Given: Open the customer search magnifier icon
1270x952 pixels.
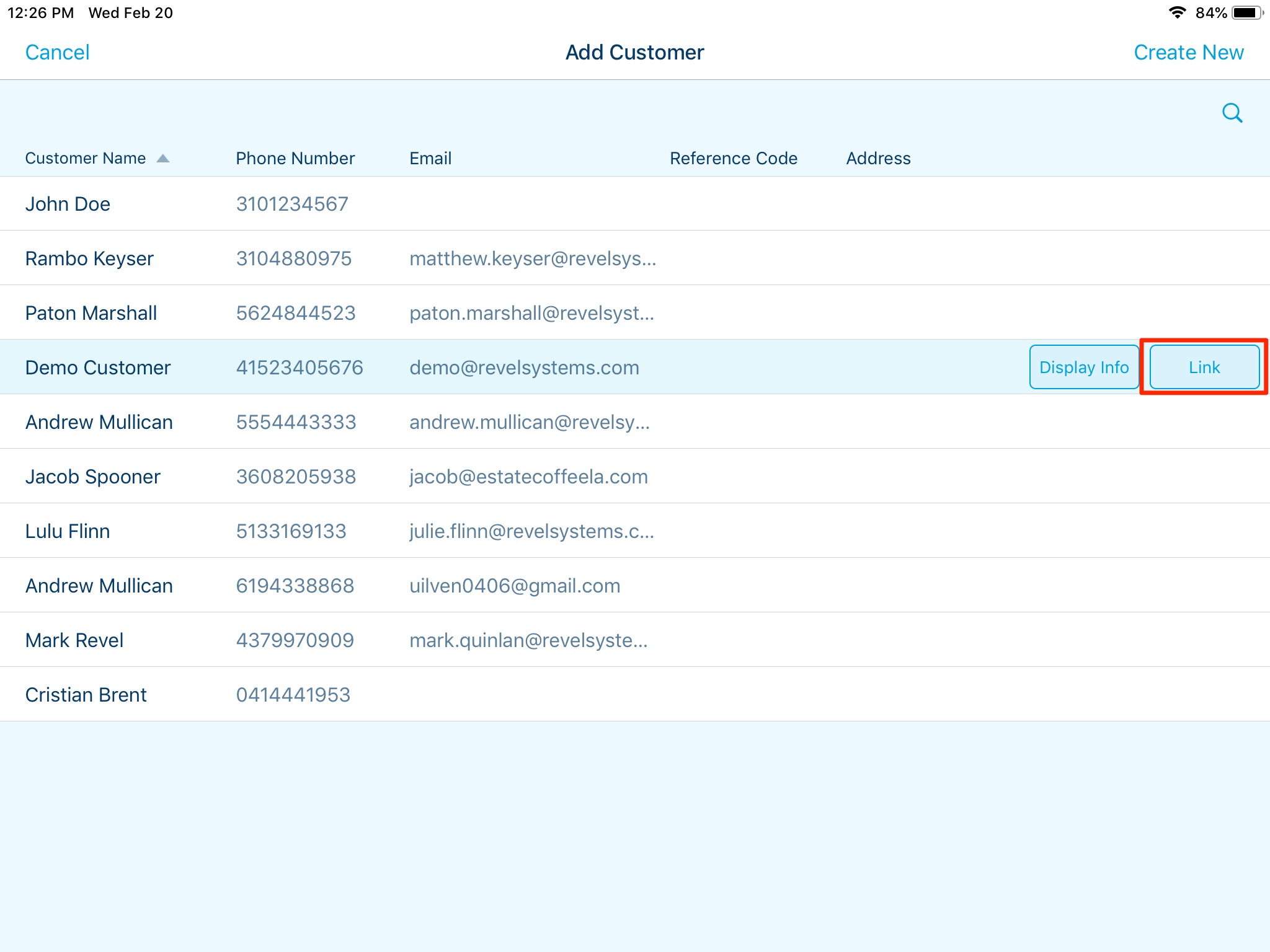Looking at the screenshot, I should tap(1232, 113).
